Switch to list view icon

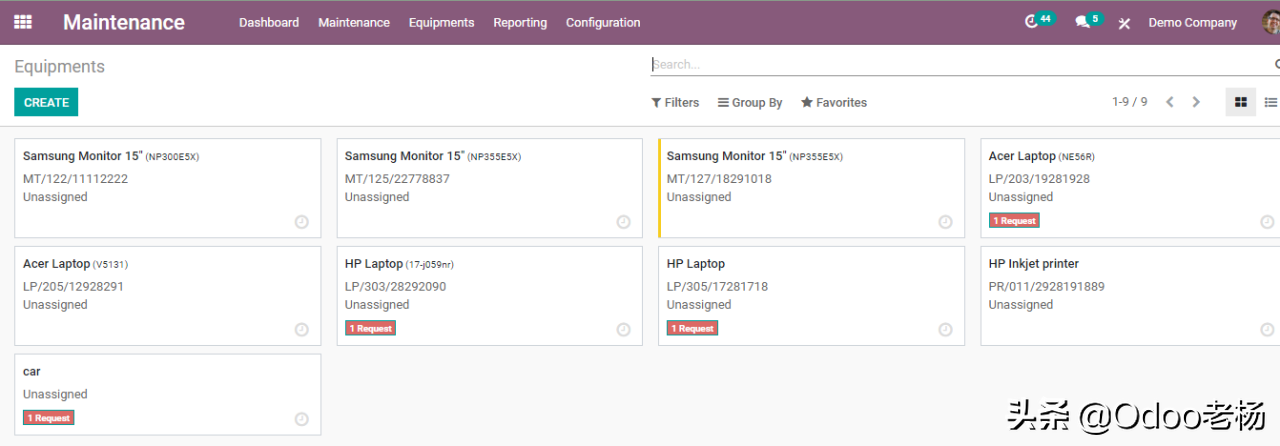click(1270, 102)
